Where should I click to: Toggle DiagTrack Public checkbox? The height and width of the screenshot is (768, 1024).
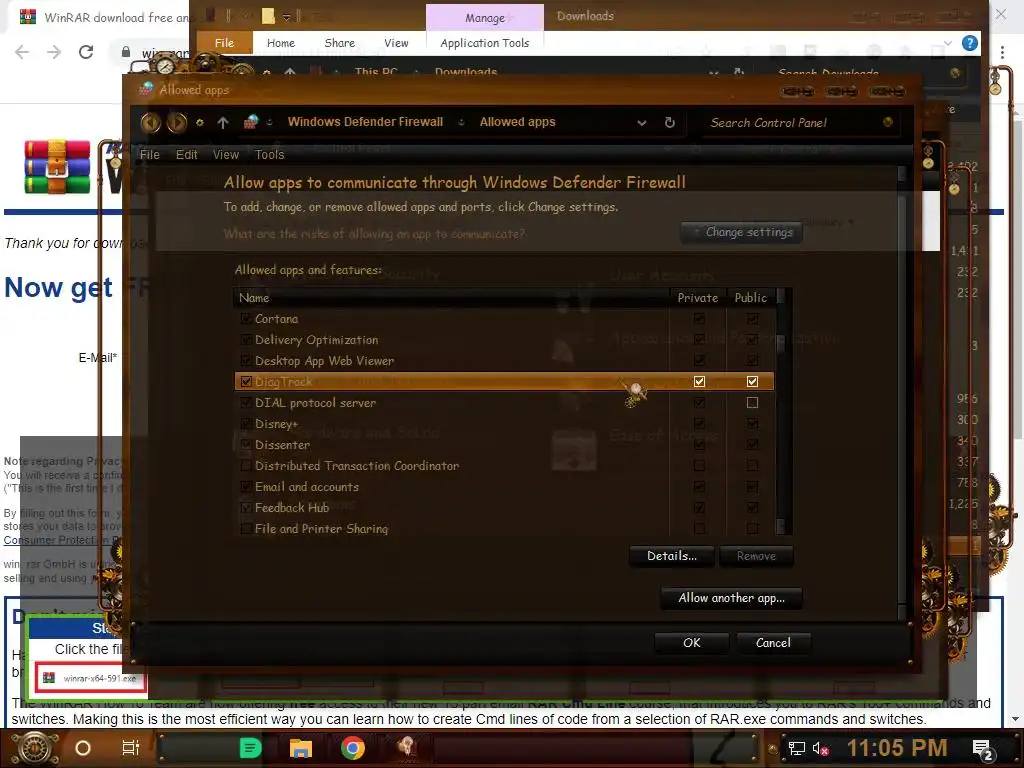(752, 381)
